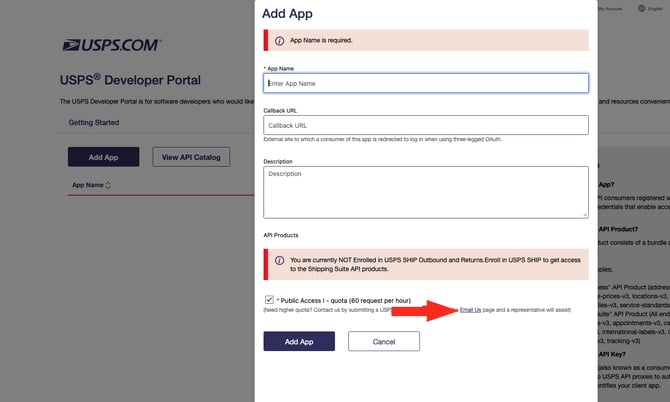Viewport: 670px width, 402px height.
Task: Grab the Description box resize handle
Action: click(585, 214)
